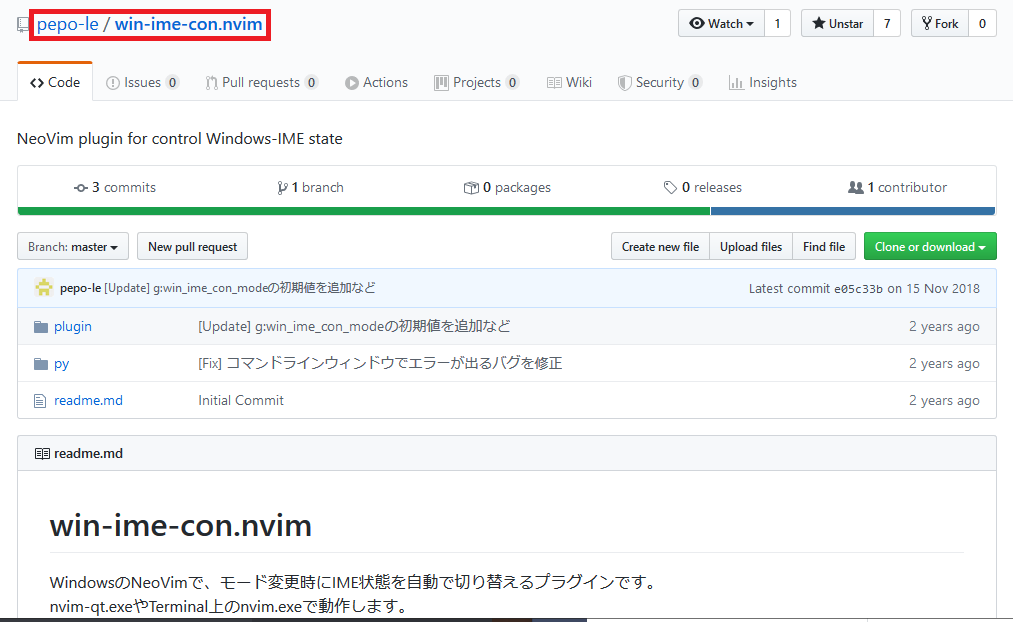Click the file icon for readme.md

coord(40,401)
